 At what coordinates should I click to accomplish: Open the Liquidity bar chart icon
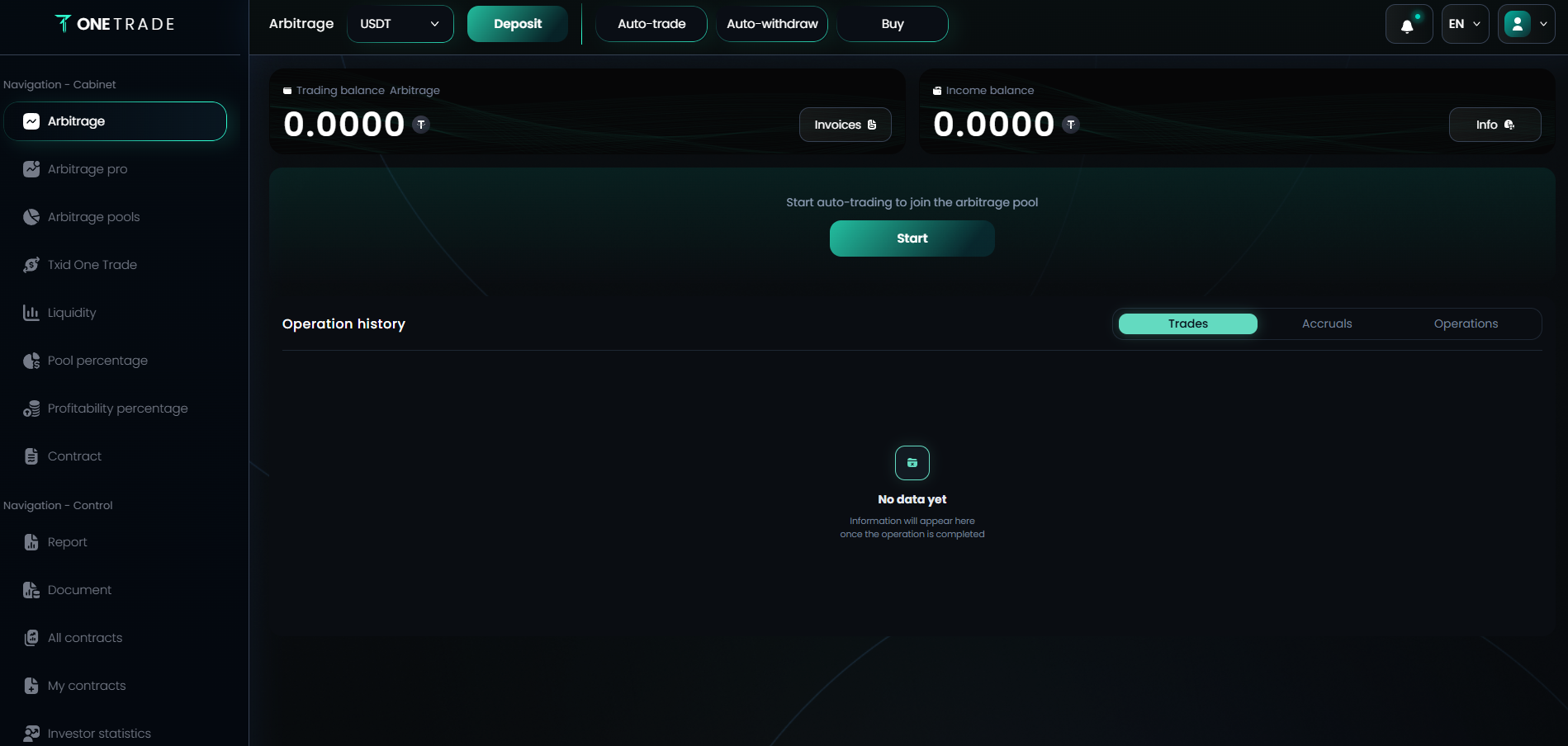(x=31, y=313)
